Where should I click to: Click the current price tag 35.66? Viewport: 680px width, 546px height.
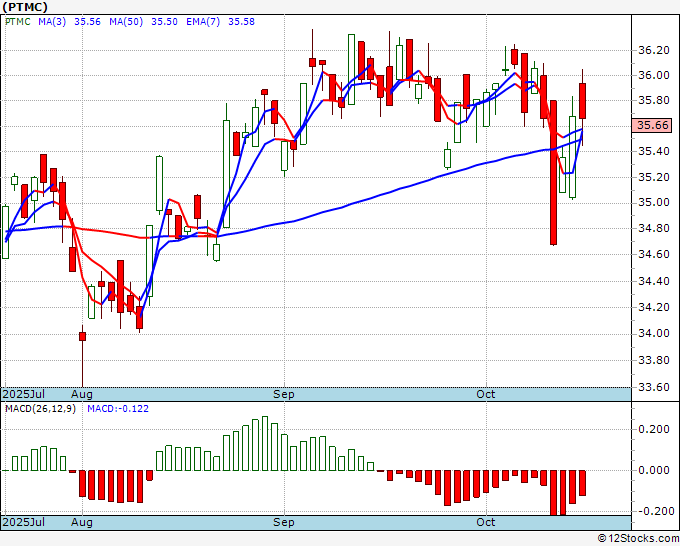coord(652,125)
